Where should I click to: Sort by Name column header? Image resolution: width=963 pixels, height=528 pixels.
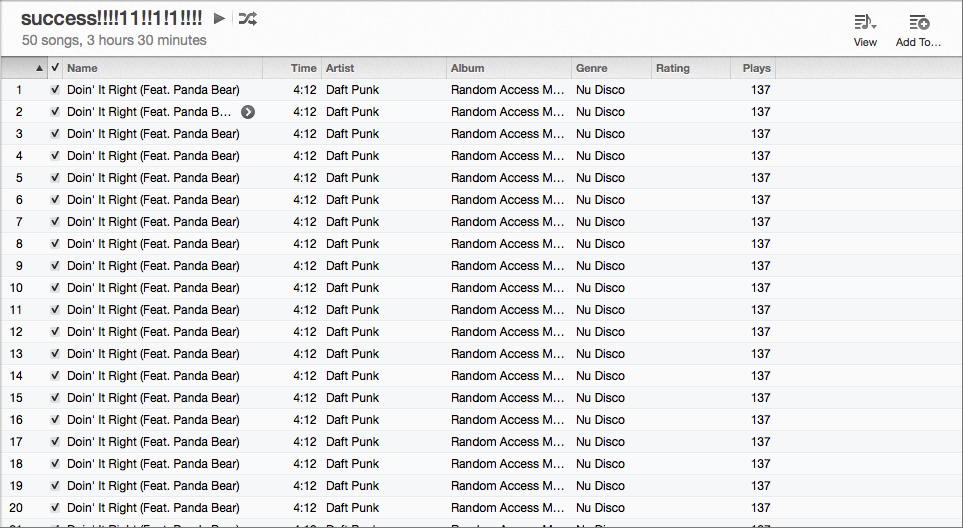(160, 68)
